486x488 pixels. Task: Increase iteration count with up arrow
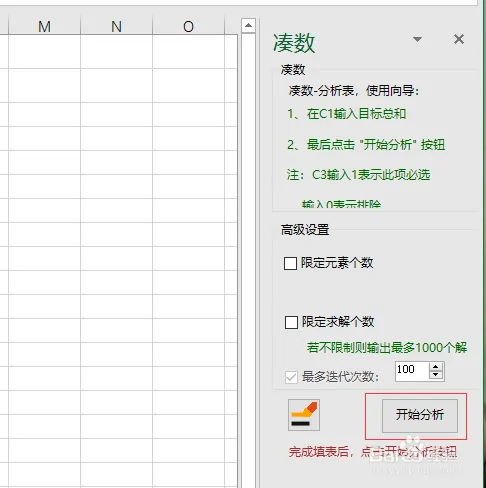(436, 367)
